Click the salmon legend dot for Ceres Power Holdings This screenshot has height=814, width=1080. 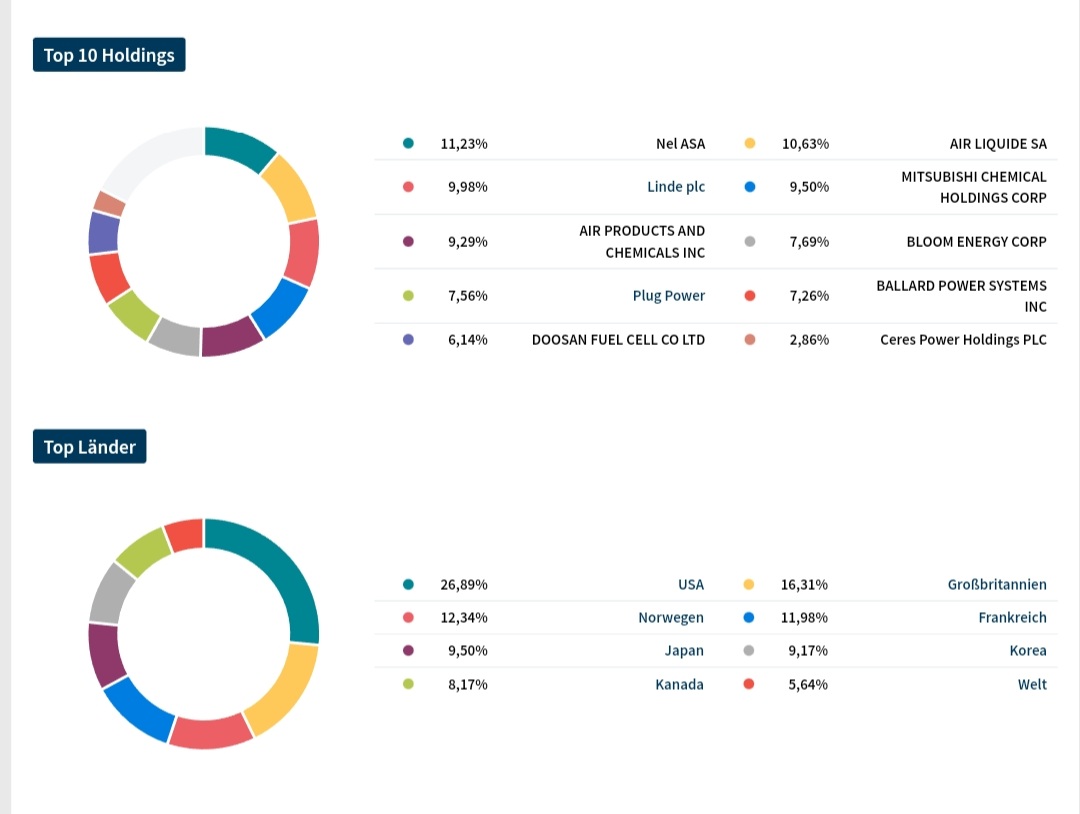pyautogui.click(x=750, y=340)
